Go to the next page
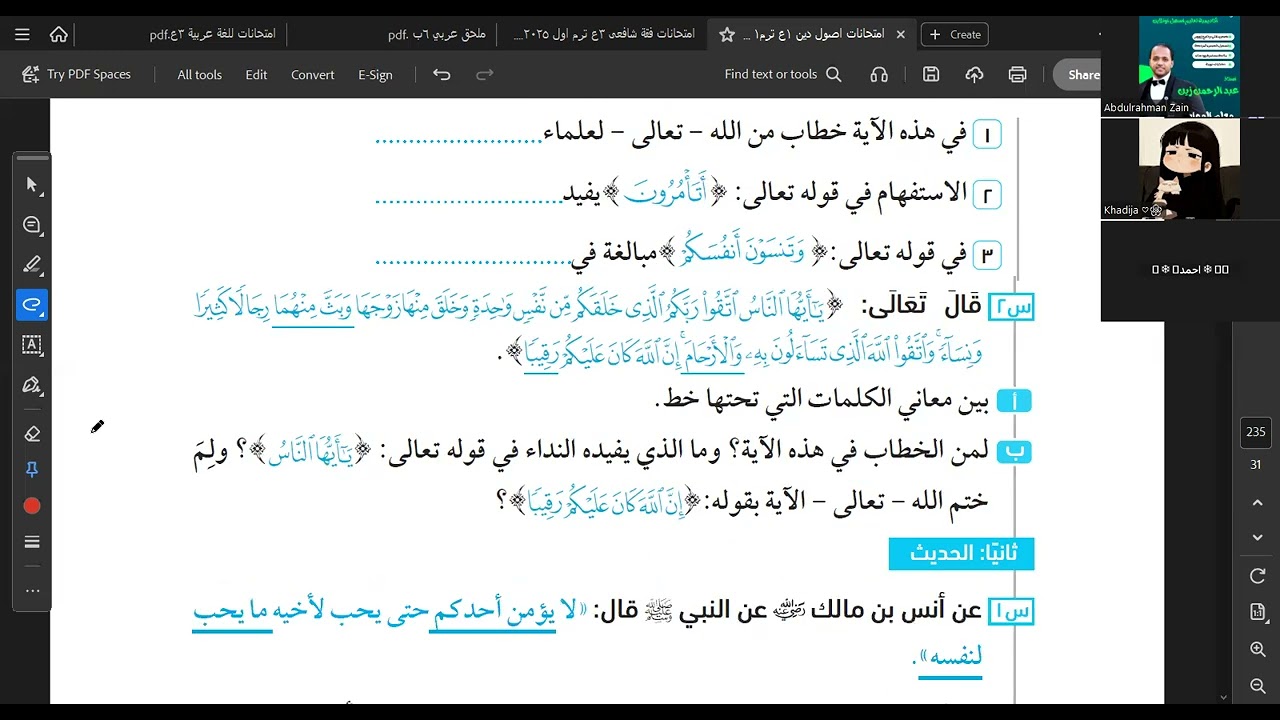Screen dimensions: 1280x720 point(1258,538)
